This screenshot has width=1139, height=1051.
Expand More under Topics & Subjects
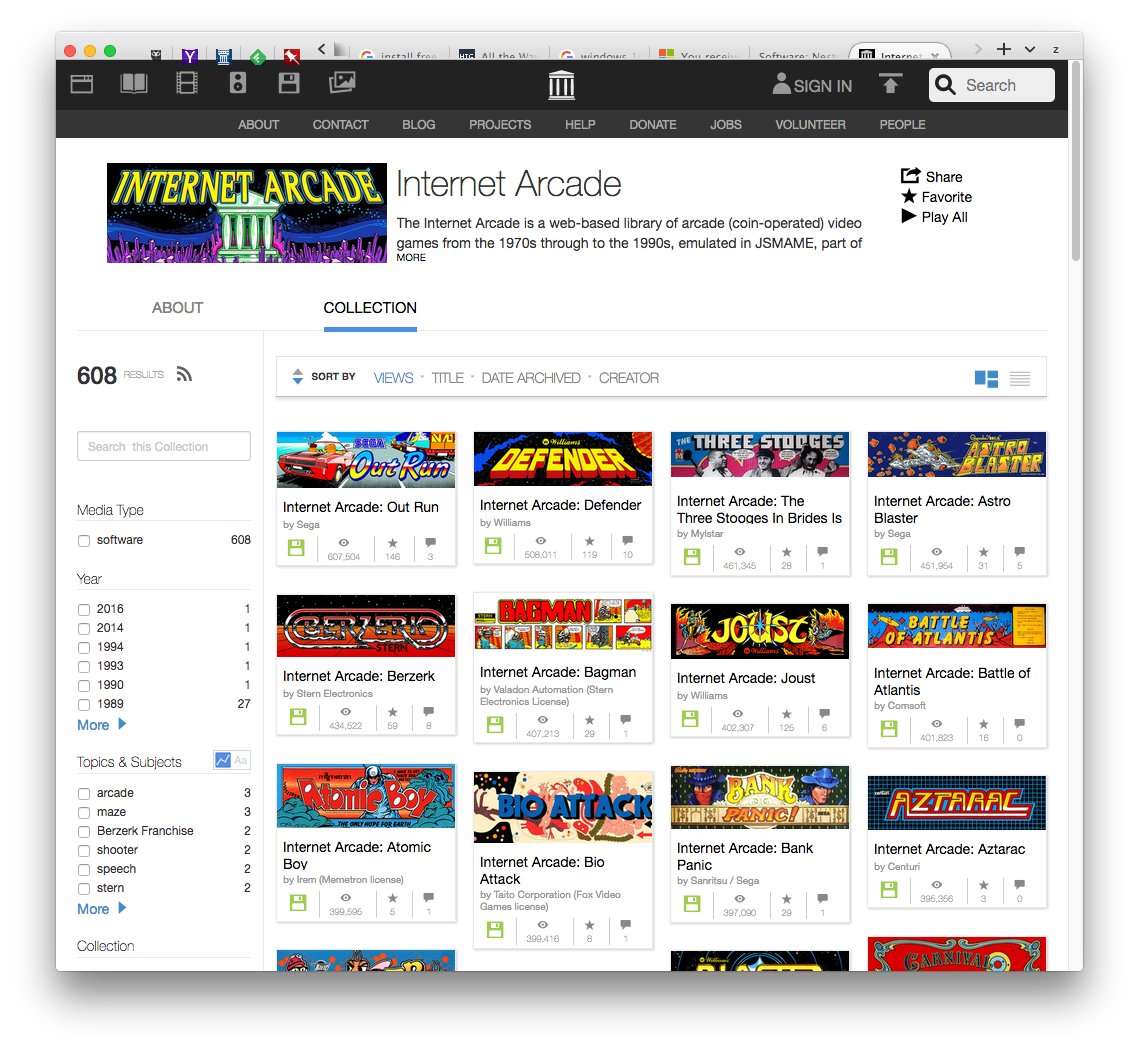click(x=102, y=909)
